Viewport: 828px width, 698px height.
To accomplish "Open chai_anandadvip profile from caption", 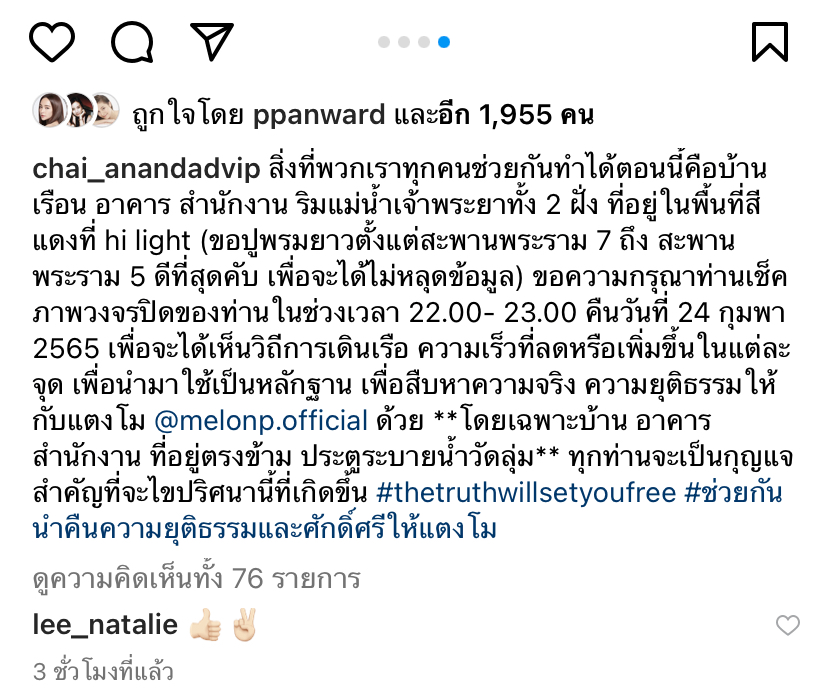I will click(x=146, y=169).
